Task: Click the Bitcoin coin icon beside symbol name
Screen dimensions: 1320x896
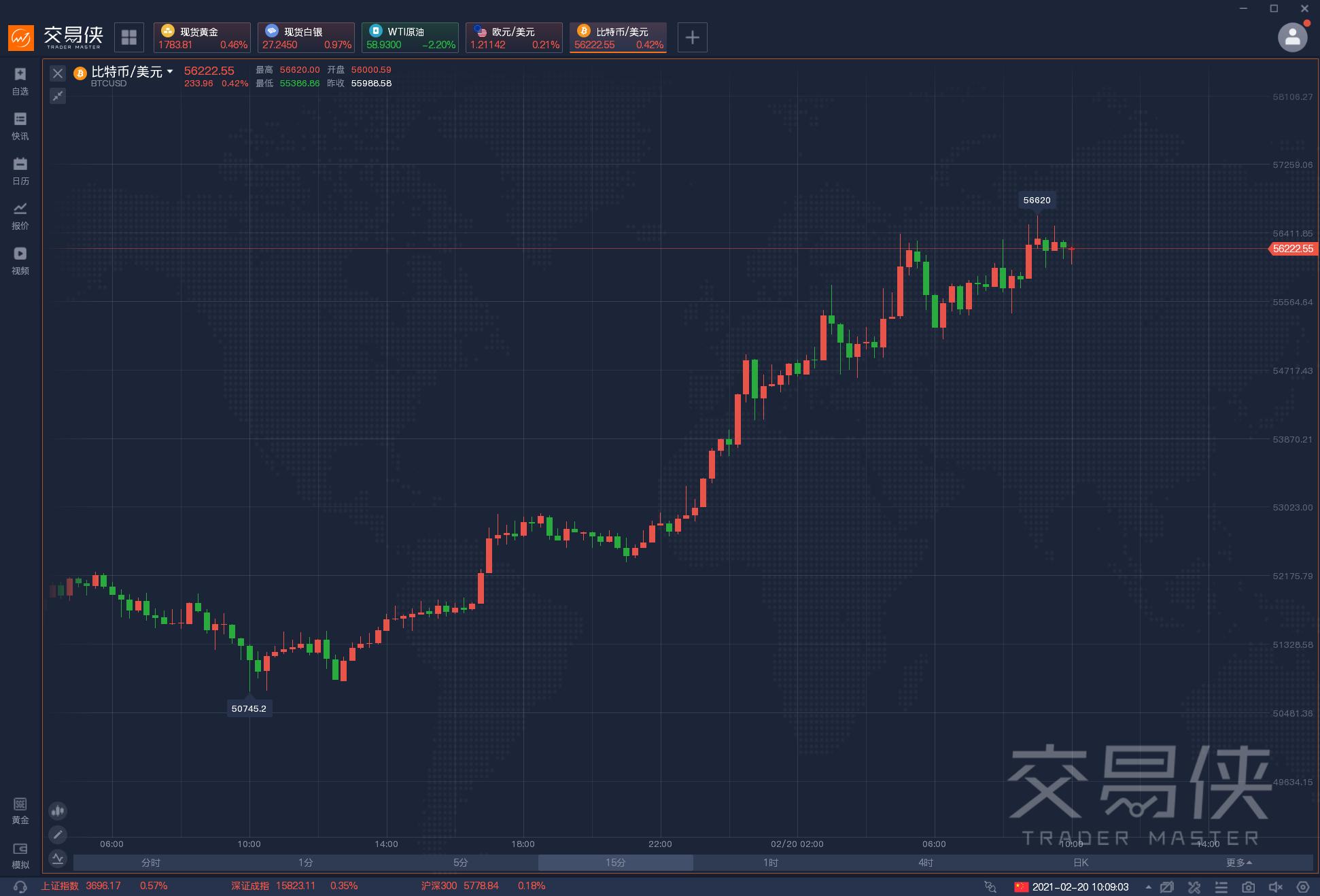Action: (80, 73)
